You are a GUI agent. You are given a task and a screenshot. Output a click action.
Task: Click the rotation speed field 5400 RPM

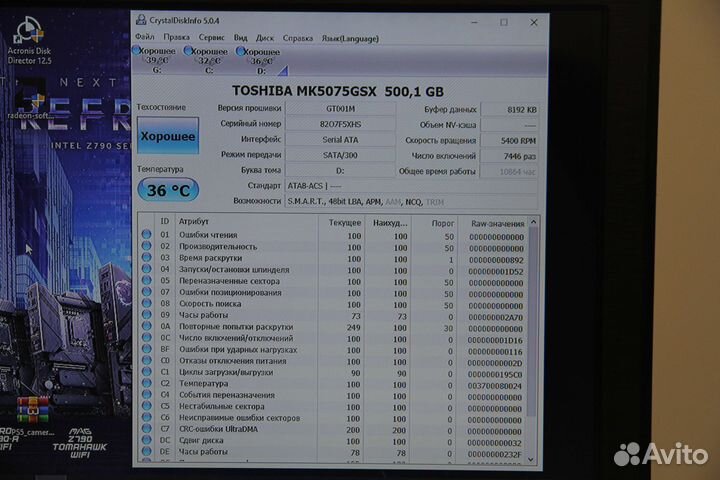tap(509, 141)
